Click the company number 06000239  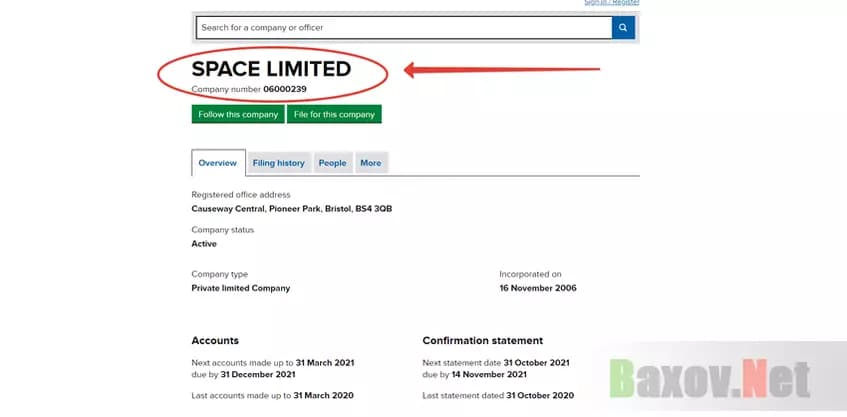click(x=285, y=89)
